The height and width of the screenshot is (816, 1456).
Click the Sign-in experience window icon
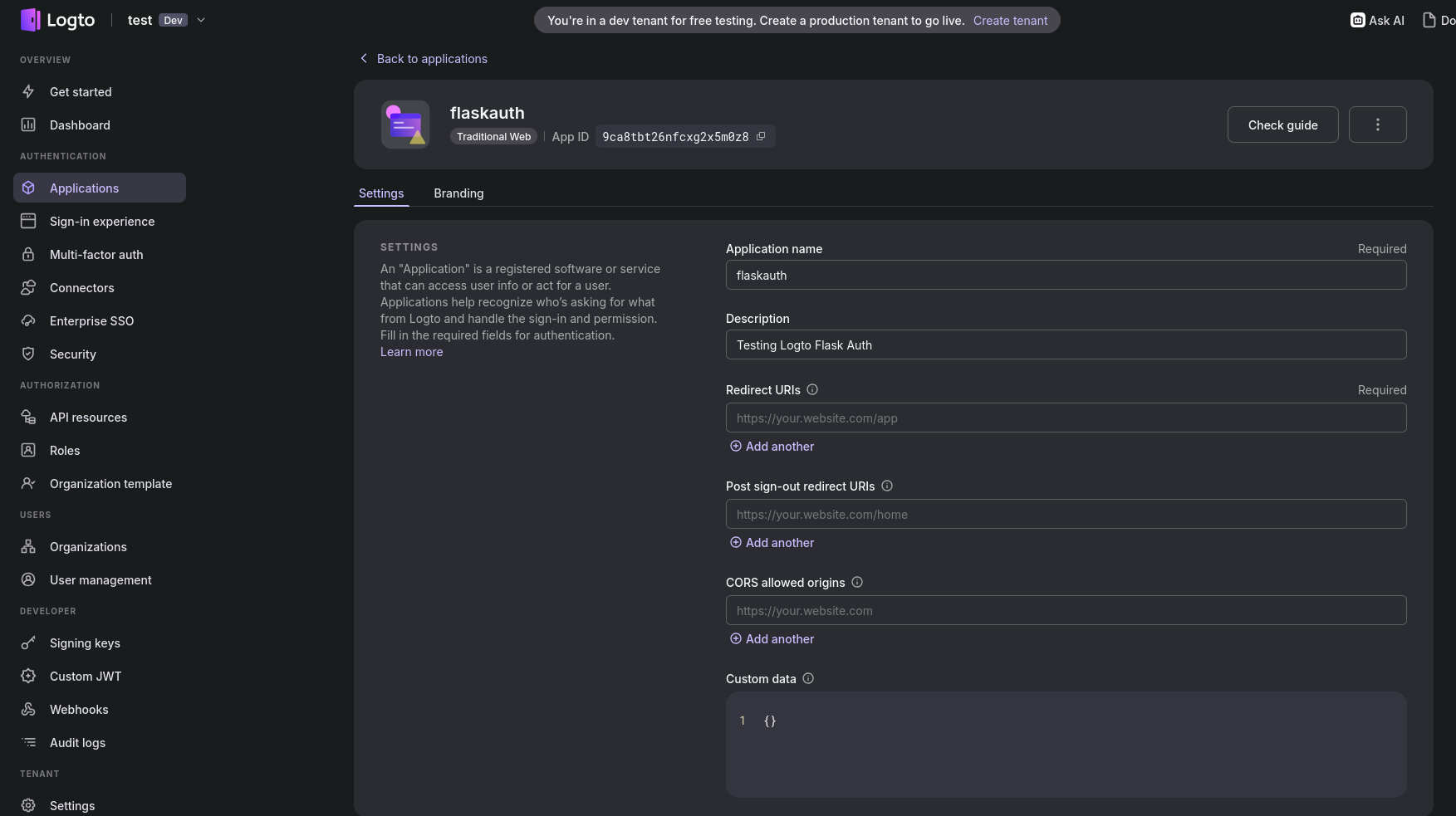[28, 222]
